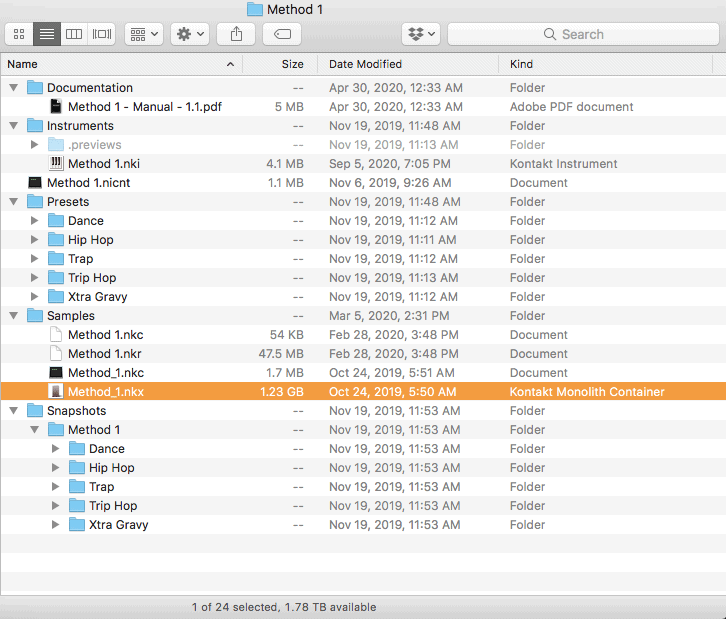Select Trap folder icon under Snapshots
The image size is (726, 619).
coord(76,486)
